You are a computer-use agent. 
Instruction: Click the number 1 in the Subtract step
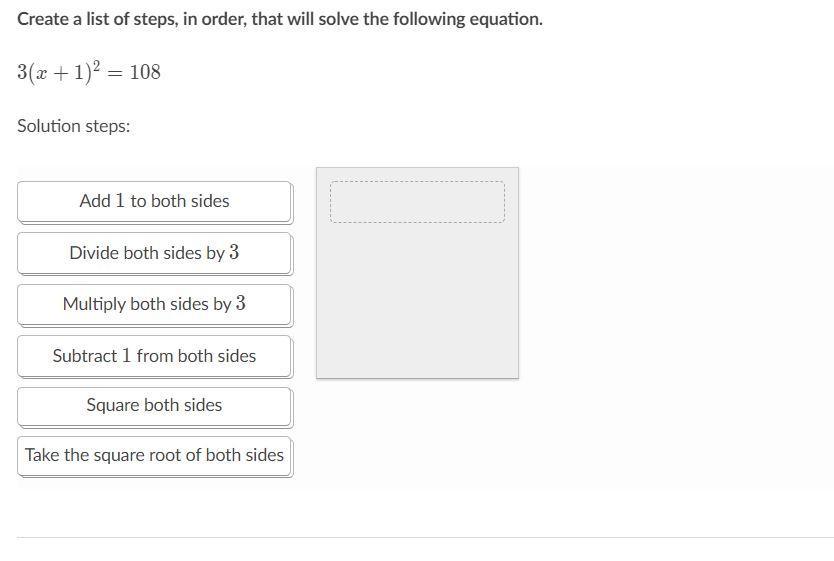tap(127, 356)
